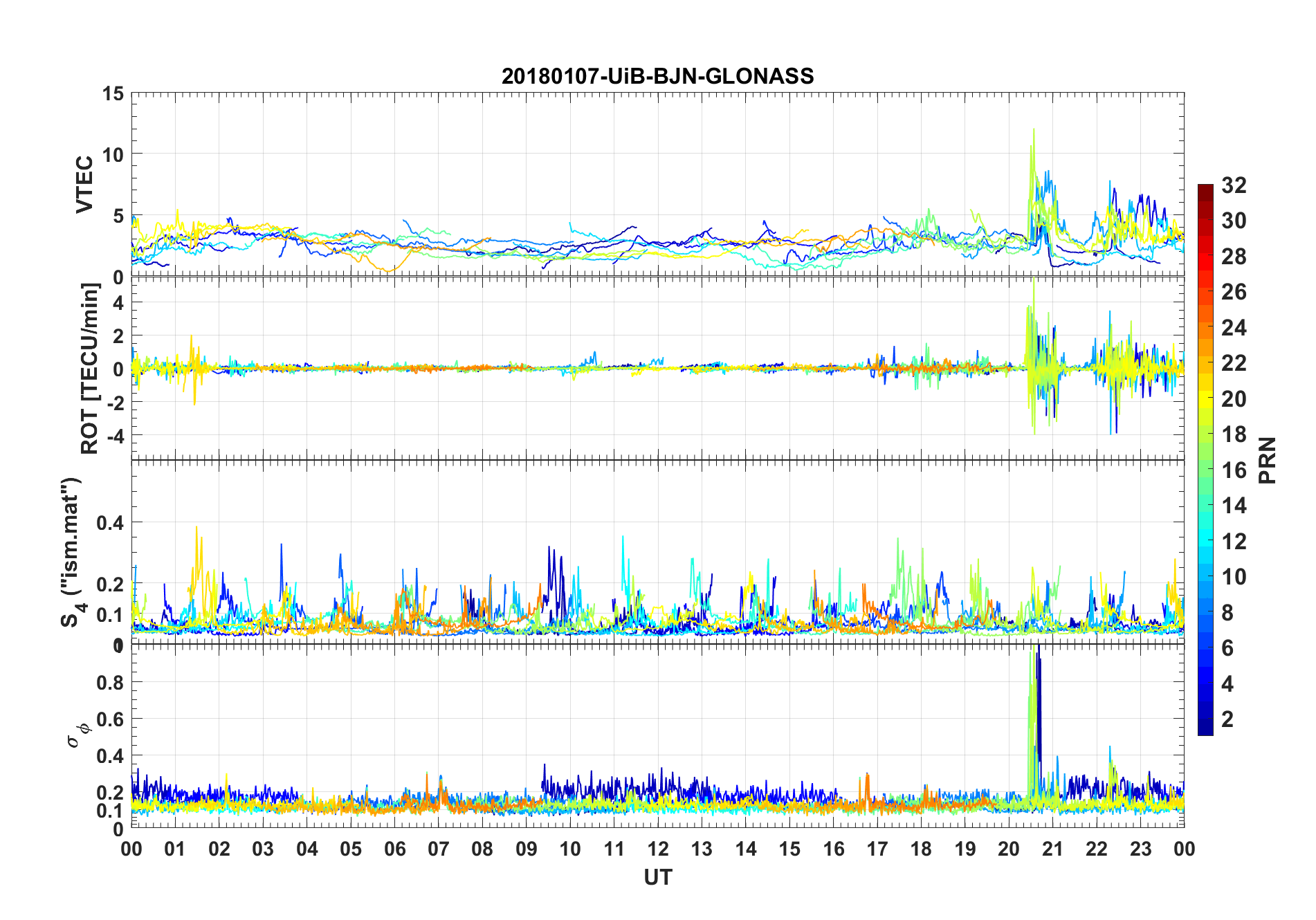Click the 26 tick label on PRN colorbar
Viewport: 1316px width, 920px height.
tap(1234, 292)
